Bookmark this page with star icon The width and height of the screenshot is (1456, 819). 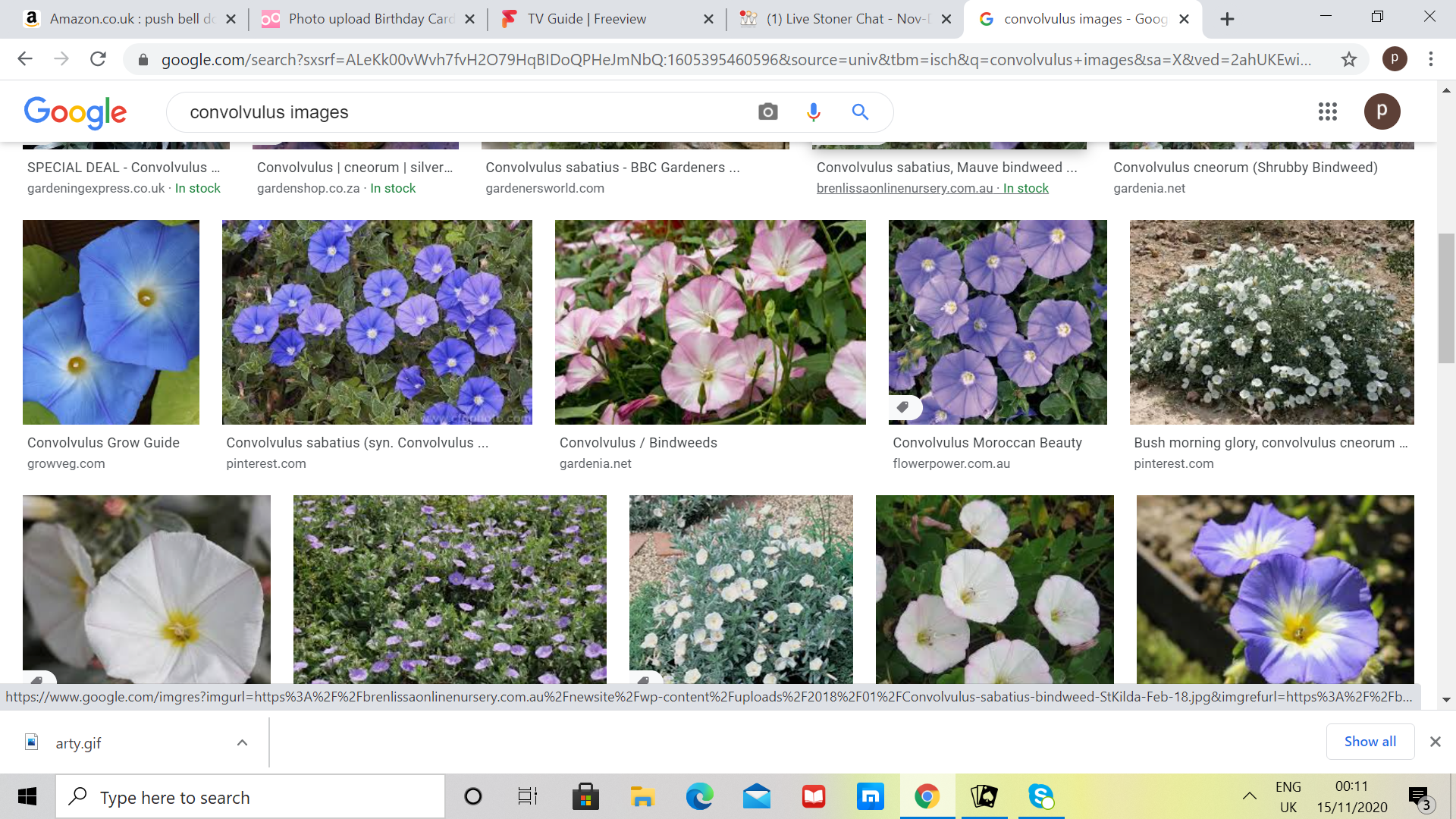coord(1348,59)
